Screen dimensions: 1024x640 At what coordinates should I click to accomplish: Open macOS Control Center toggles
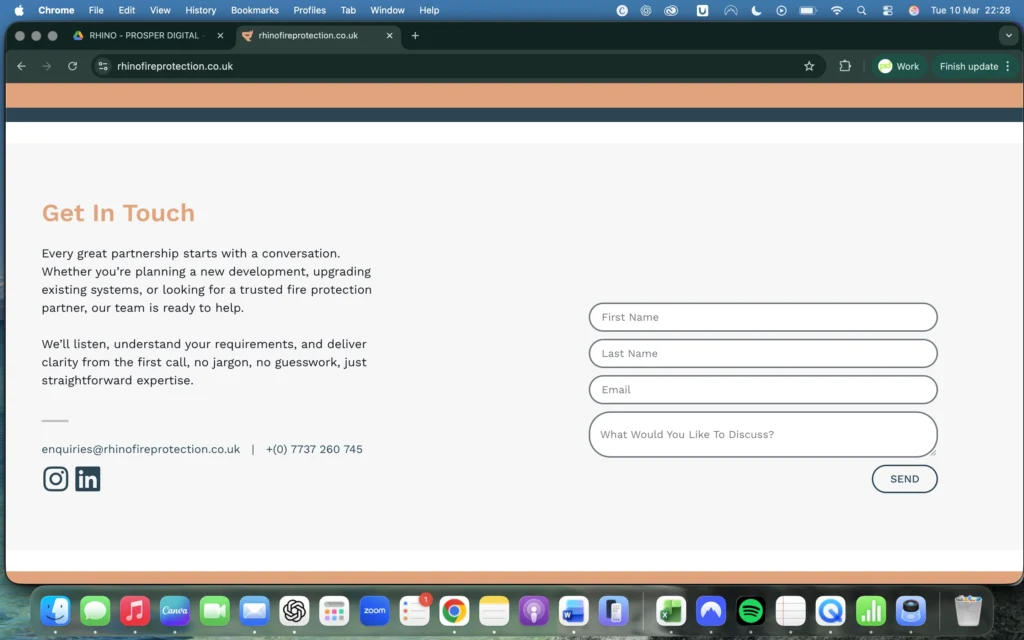point(888,10)
